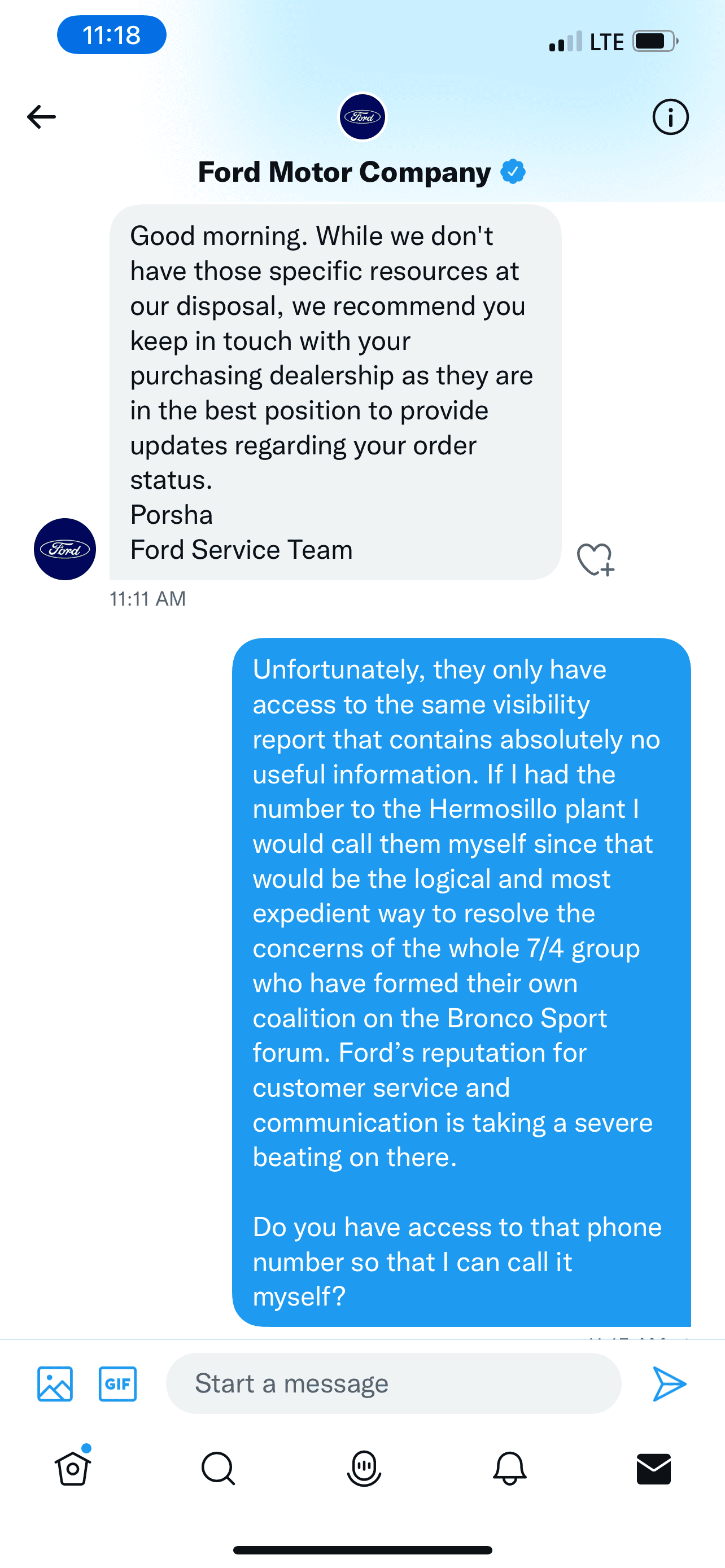Go to the Home tab
This screenshot has width=725, height=1568.
[73, 1469]
